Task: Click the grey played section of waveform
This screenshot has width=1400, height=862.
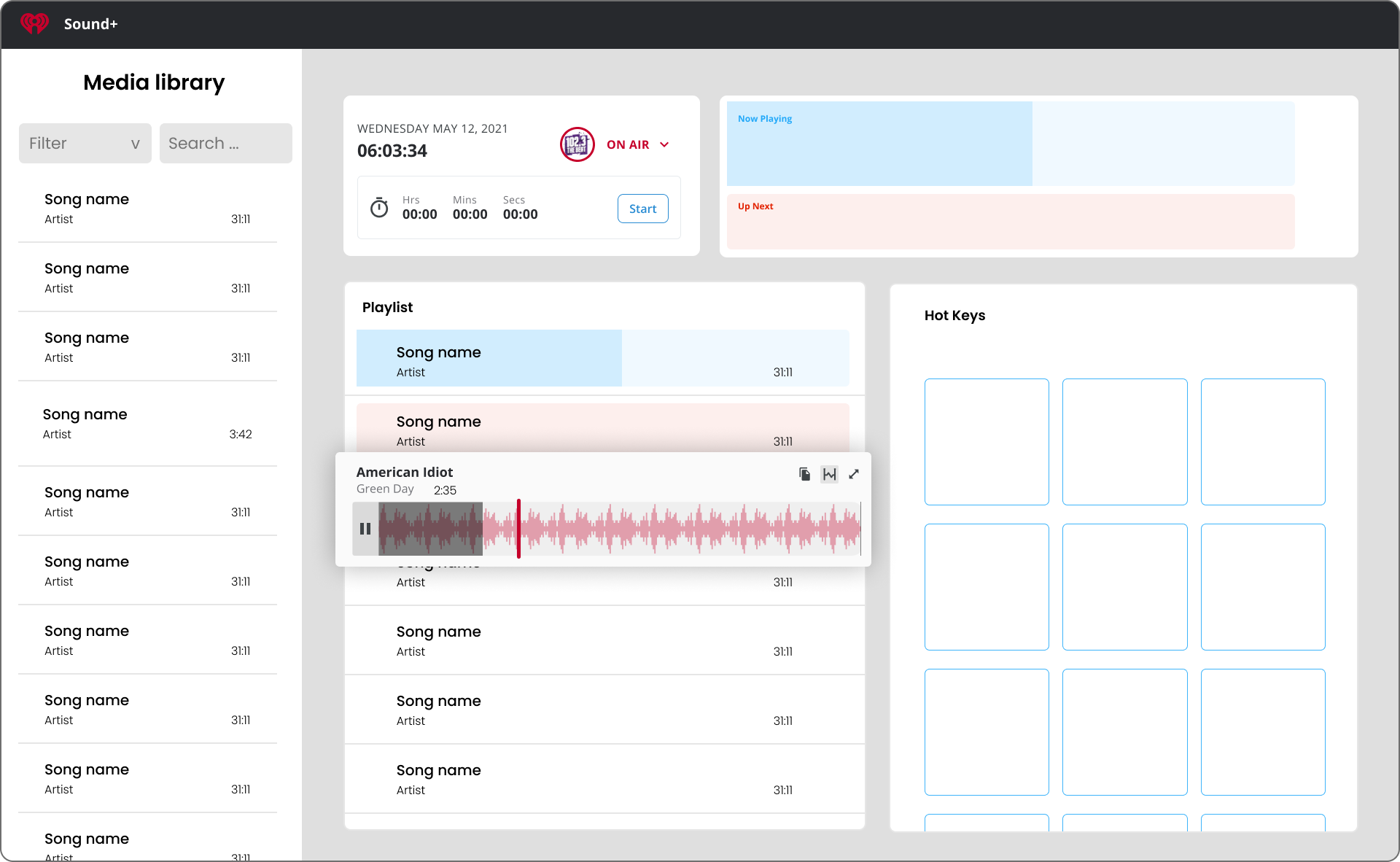Action: (x=430, y=529)
